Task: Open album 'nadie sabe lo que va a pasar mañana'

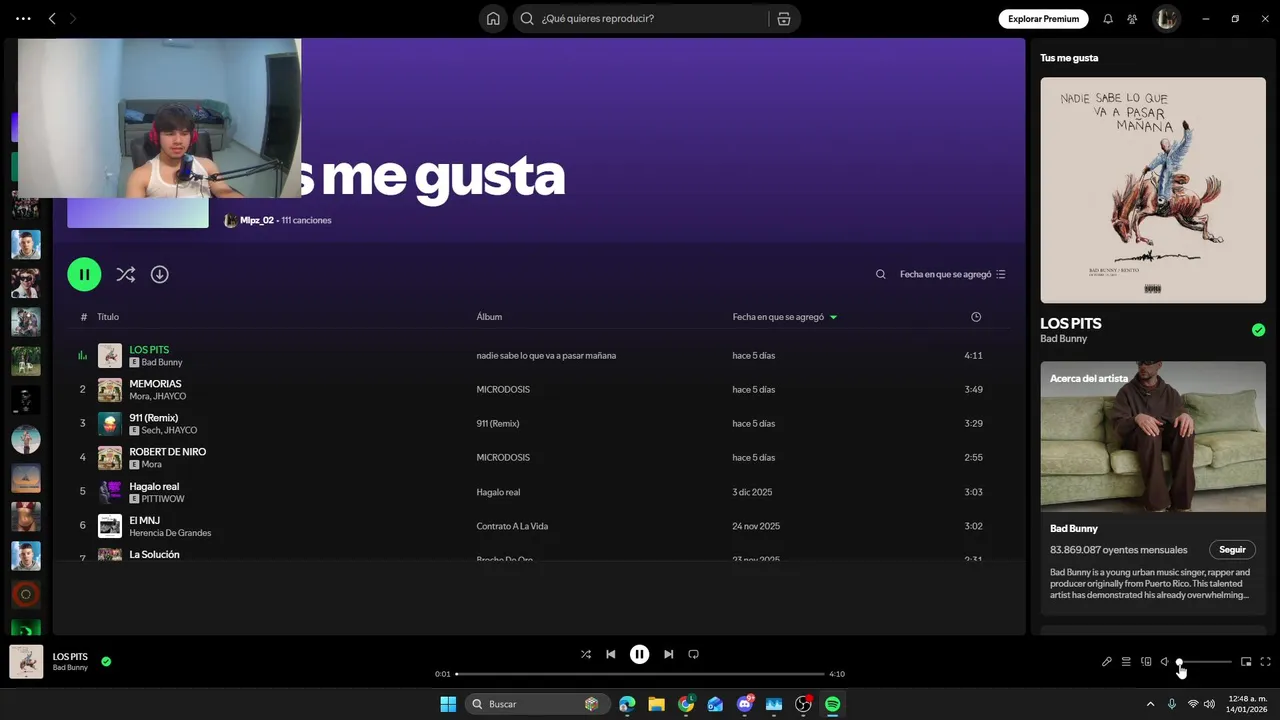Action: [546, 356]
